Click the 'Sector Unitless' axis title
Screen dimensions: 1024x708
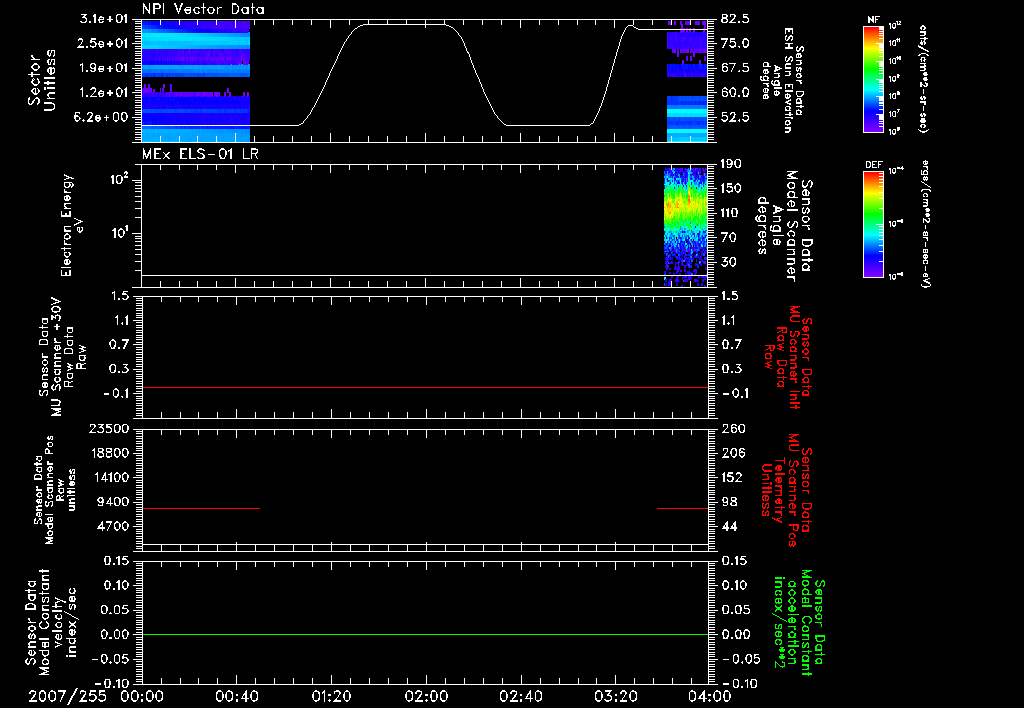[x=42, y=80]
